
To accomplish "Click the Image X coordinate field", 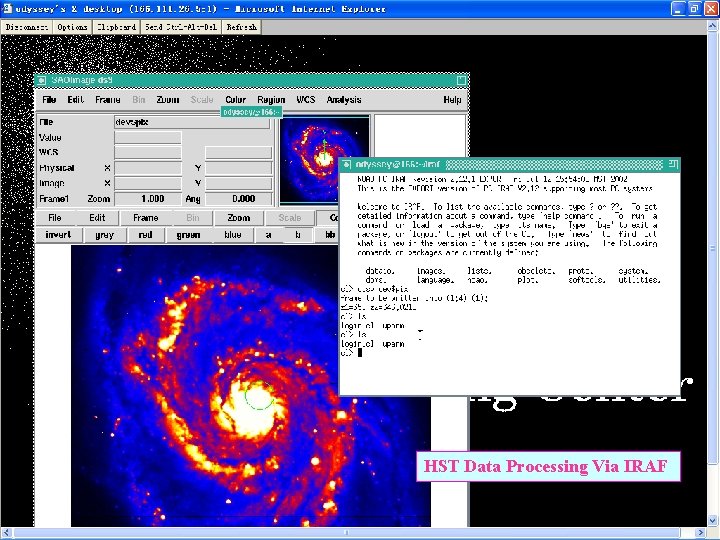I will click(148, 183).
